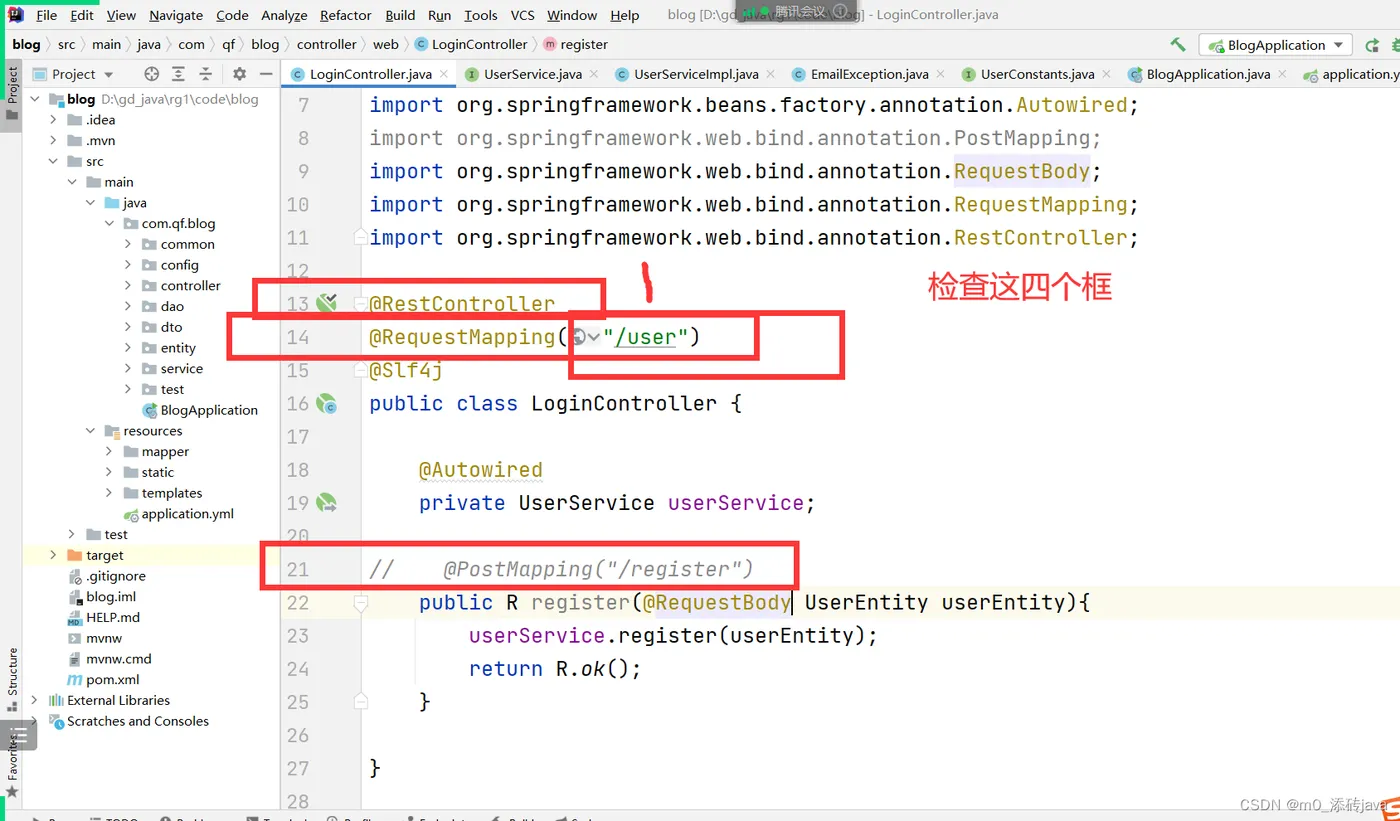Select Scratches and Consoles node
This screenshot has width=1400, height=821.
(x=129, y=721)
